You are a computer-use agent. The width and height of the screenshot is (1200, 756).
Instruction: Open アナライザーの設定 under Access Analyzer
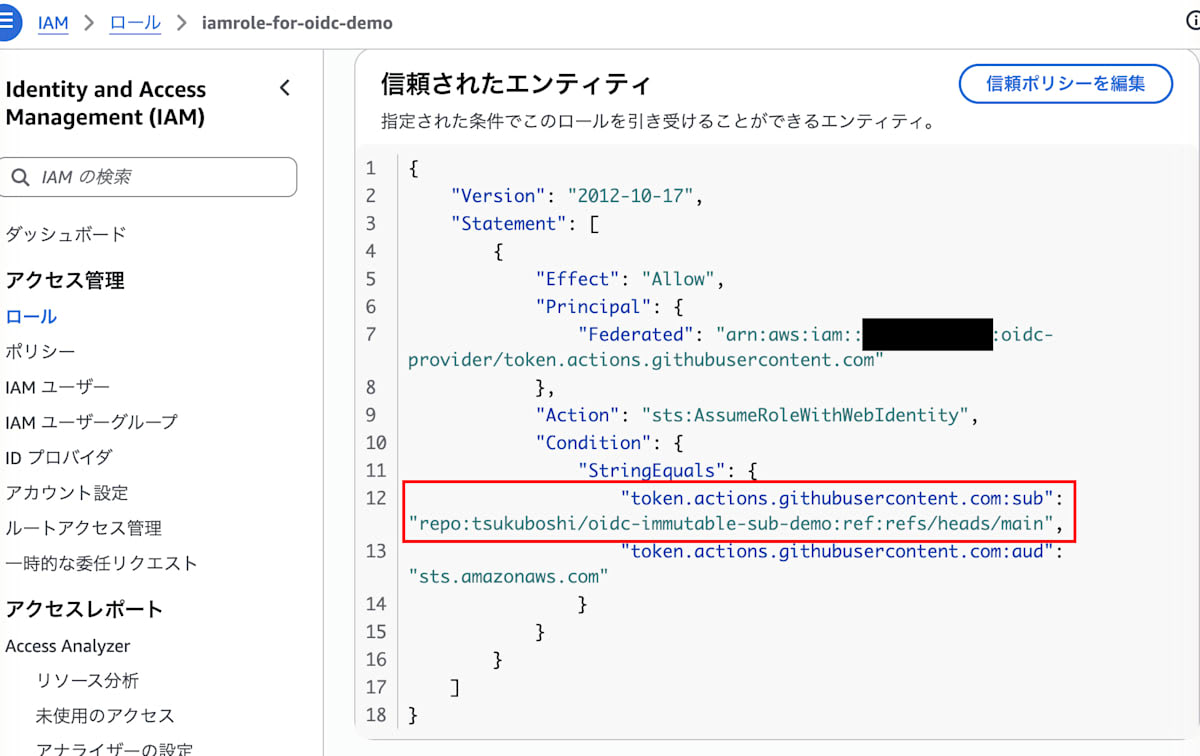114,748
